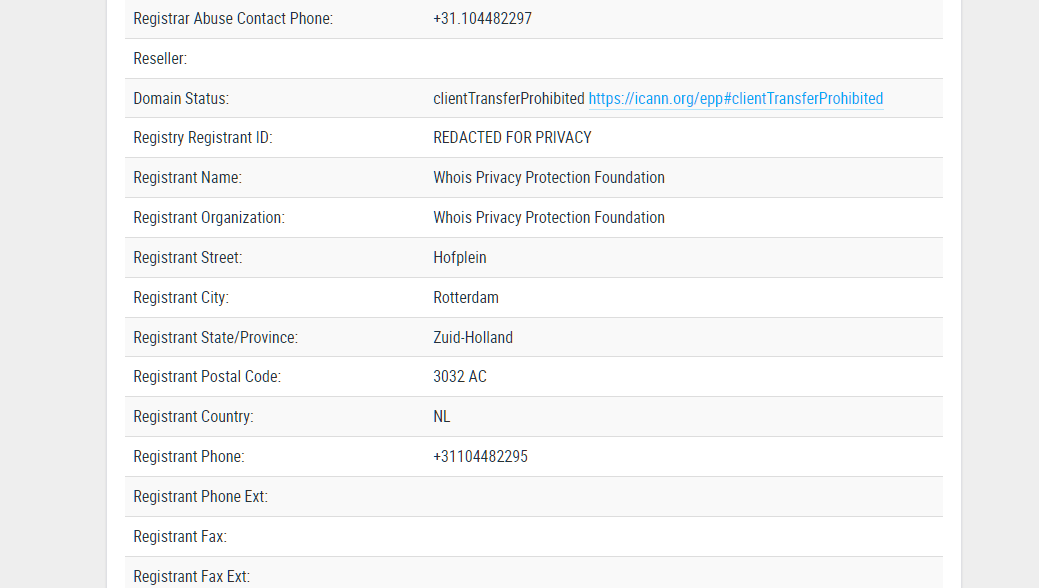1039x588 pixels.
Task: Select the Registrant Fax label
Action: click(180, 537)
